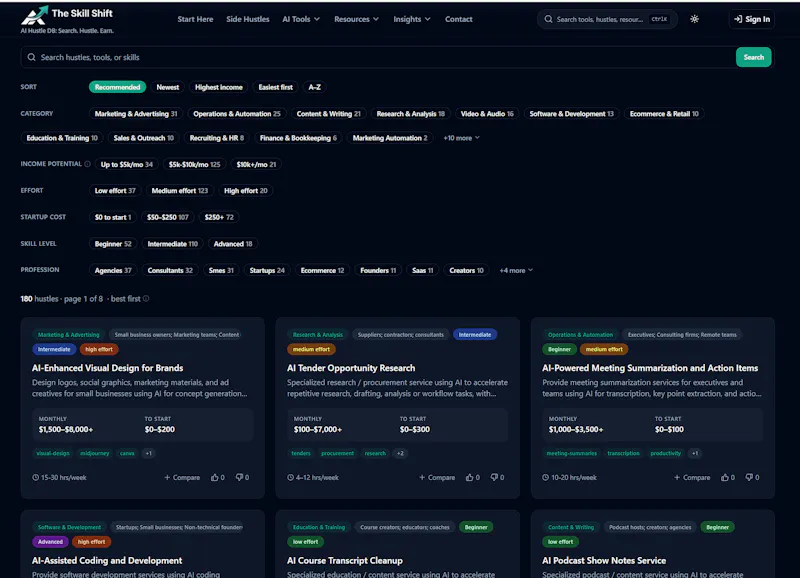Expand +2 tags on Tender Research card
The width and height of the screenshot is (800, 578).
(401, 453)
